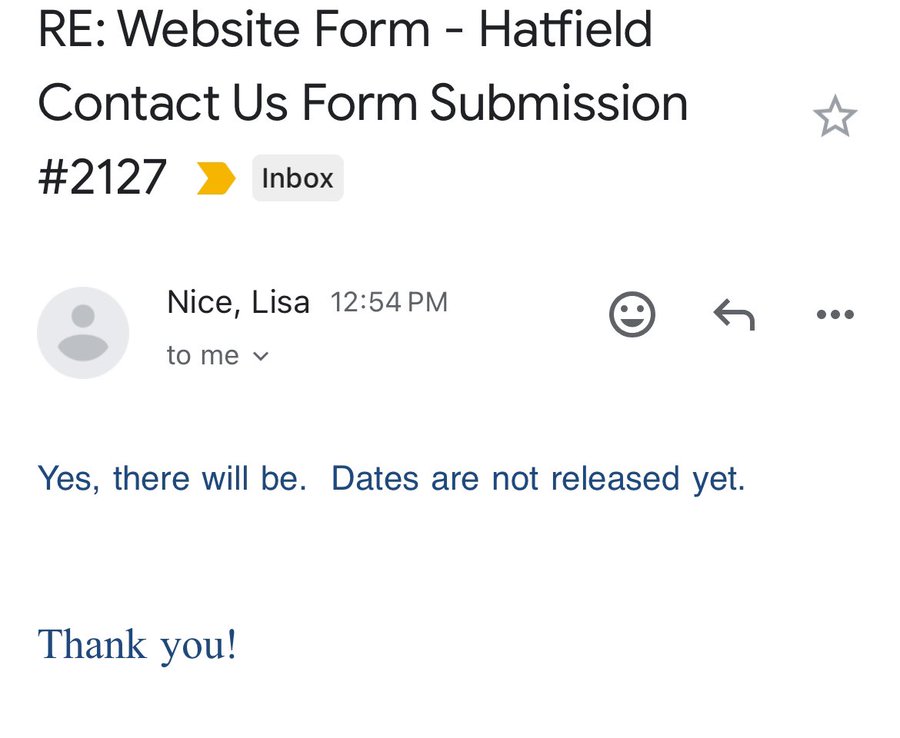This screenshot has width=900, height=738.
Task: Click "Contact Us Form Submission" in the subject
Action: click(363, 103)
